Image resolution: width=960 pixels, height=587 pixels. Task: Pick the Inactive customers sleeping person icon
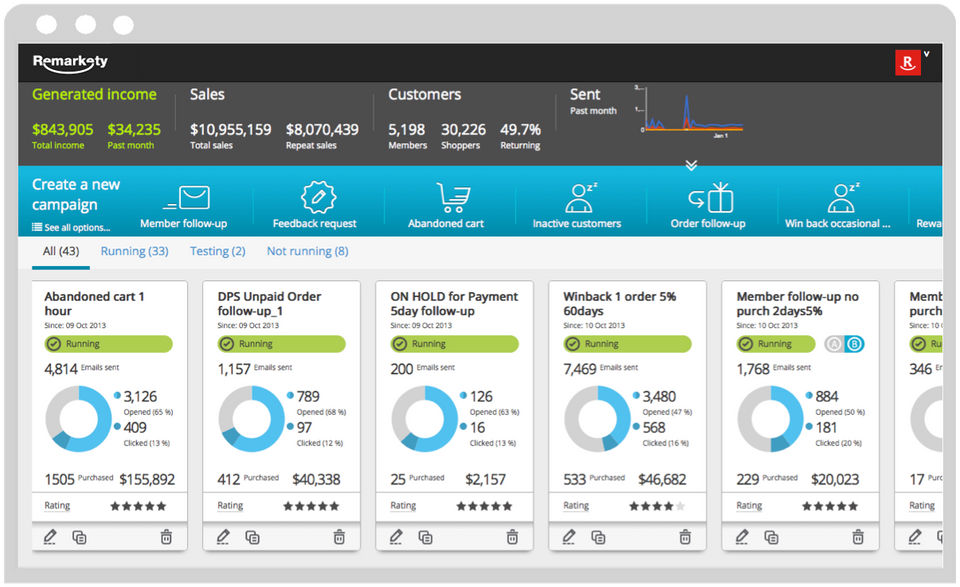581,197
